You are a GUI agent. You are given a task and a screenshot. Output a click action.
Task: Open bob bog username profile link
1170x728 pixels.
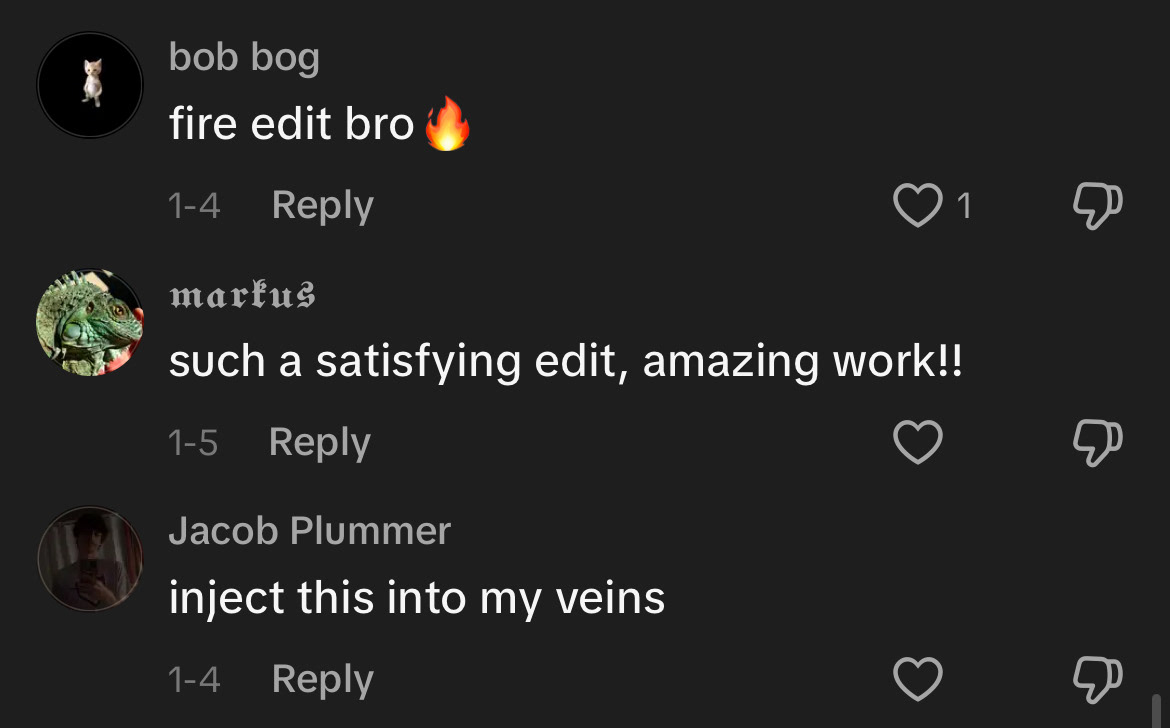coord(244,58)
